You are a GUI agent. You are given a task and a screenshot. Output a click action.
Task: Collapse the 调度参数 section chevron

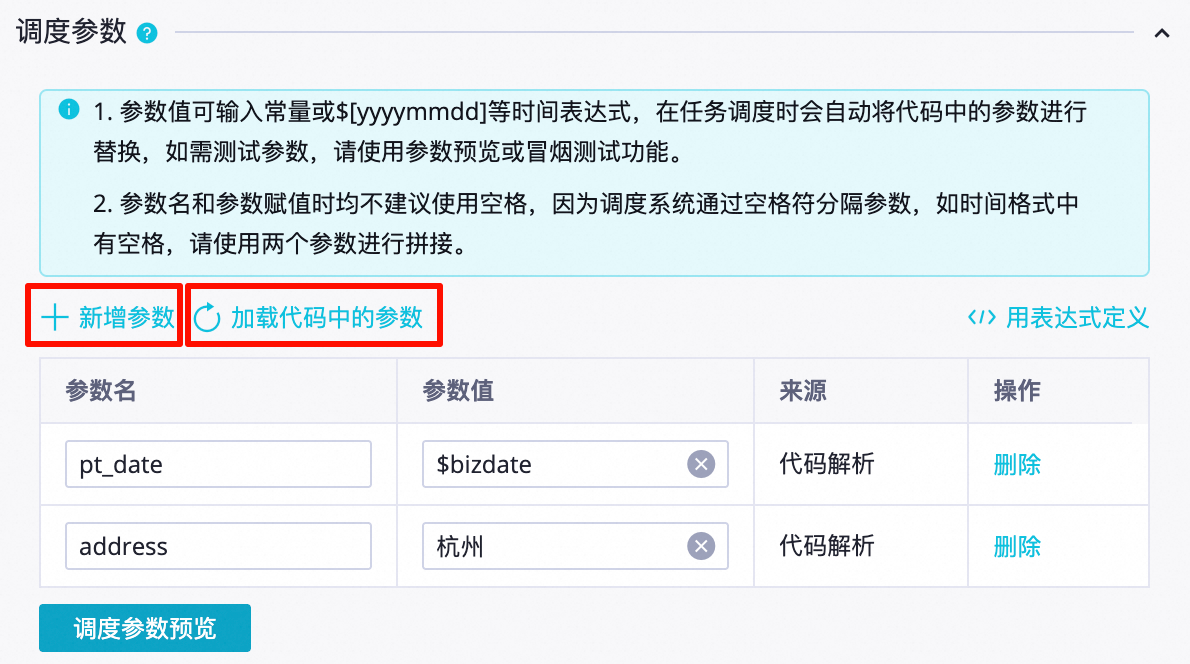[x=1161, y=33]
